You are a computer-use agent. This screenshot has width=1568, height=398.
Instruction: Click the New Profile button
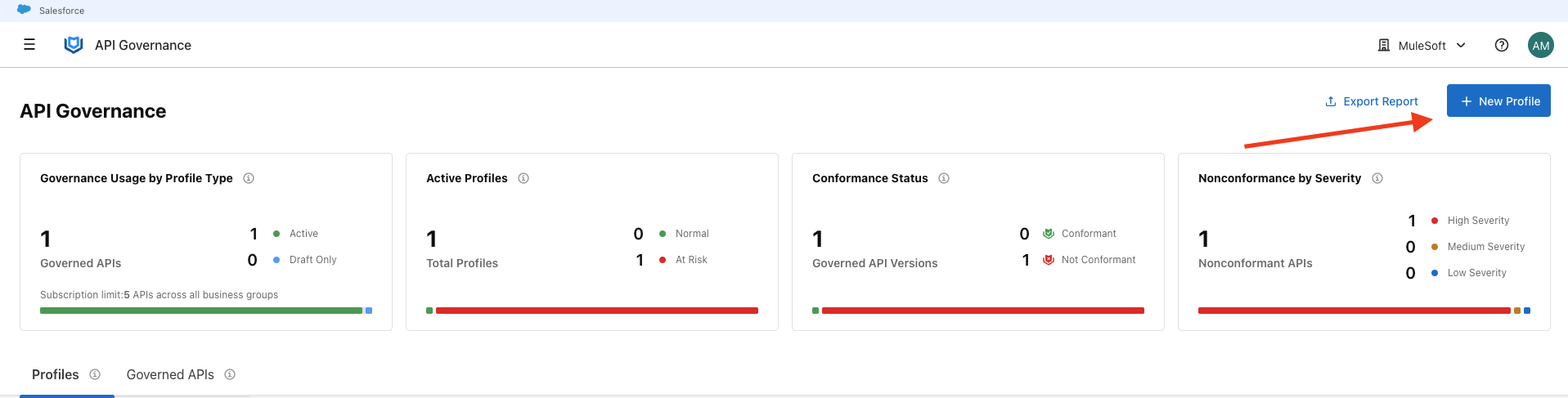[1498, 101]
